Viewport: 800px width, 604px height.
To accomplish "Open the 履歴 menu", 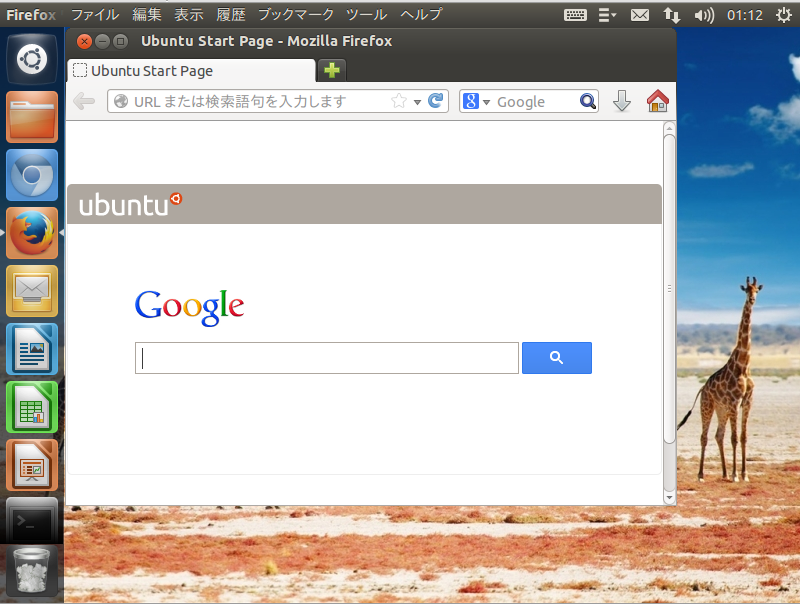I will coord(231,14).
